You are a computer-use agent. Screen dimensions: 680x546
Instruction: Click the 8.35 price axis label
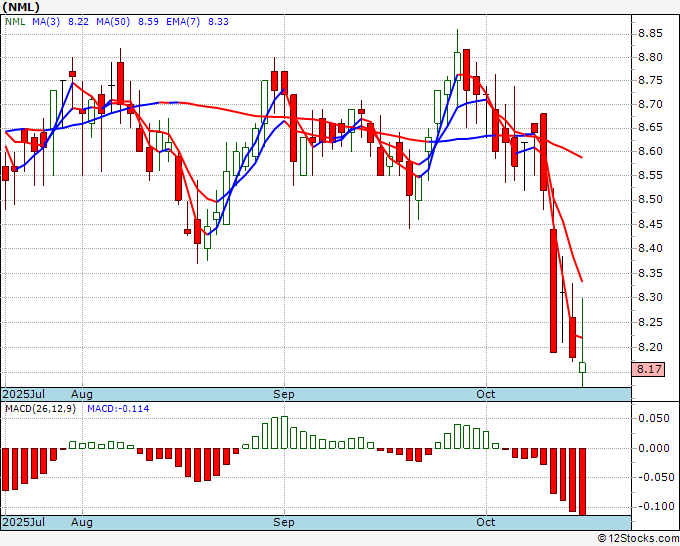click(650, 274)
